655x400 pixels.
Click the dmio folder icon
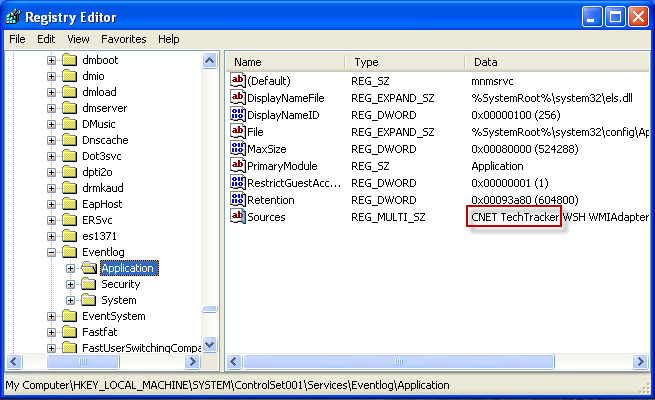point(69,76)
